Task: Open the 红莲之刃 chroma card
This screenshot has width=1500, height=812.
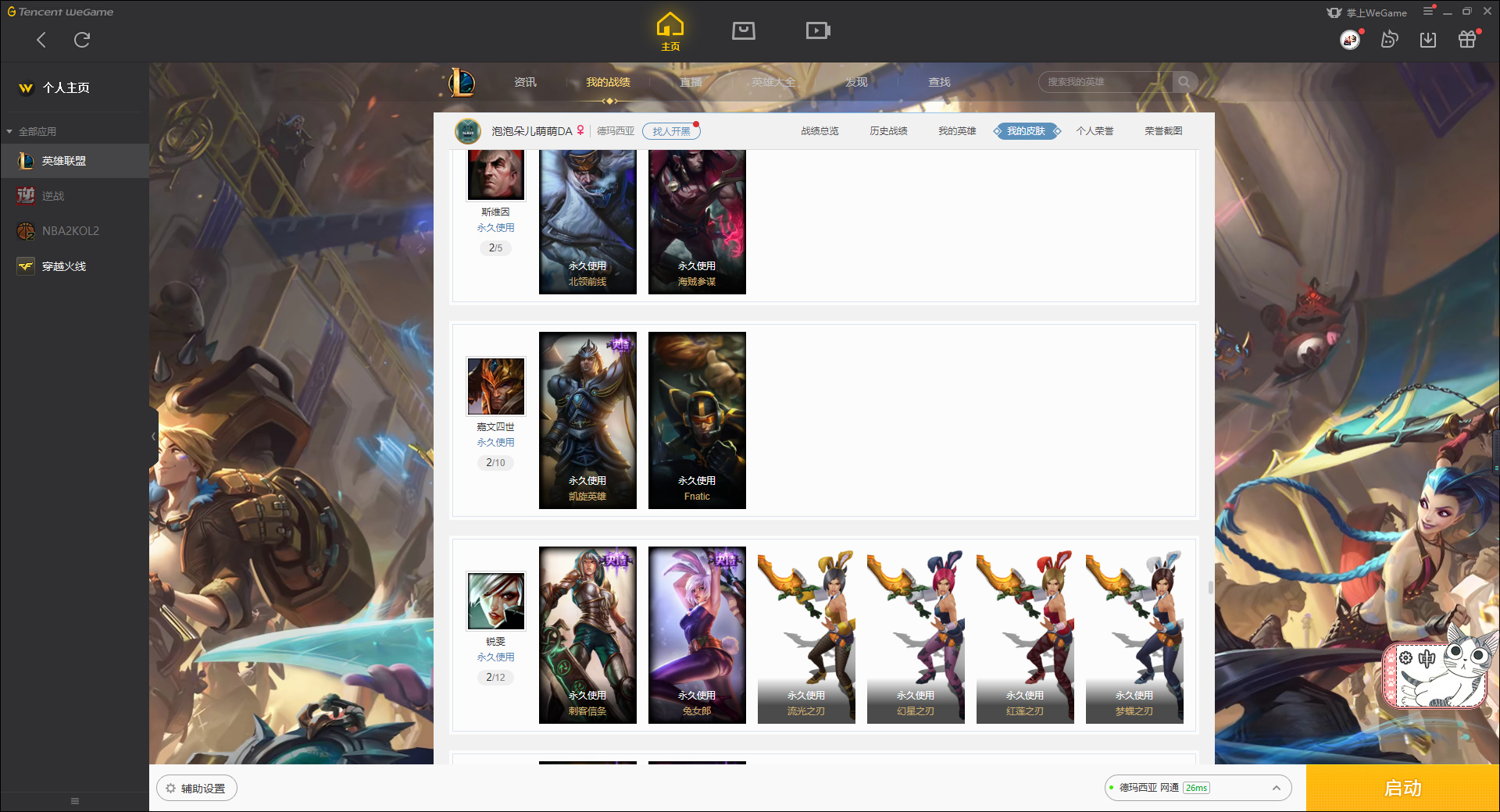Action: coord(1025,635)
